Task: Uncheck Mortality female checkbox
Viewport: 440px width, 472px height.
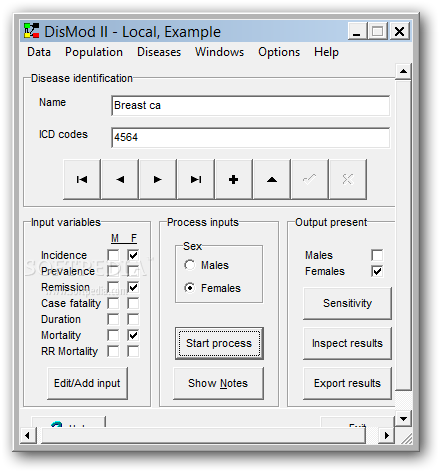Action: coord(133,335)
